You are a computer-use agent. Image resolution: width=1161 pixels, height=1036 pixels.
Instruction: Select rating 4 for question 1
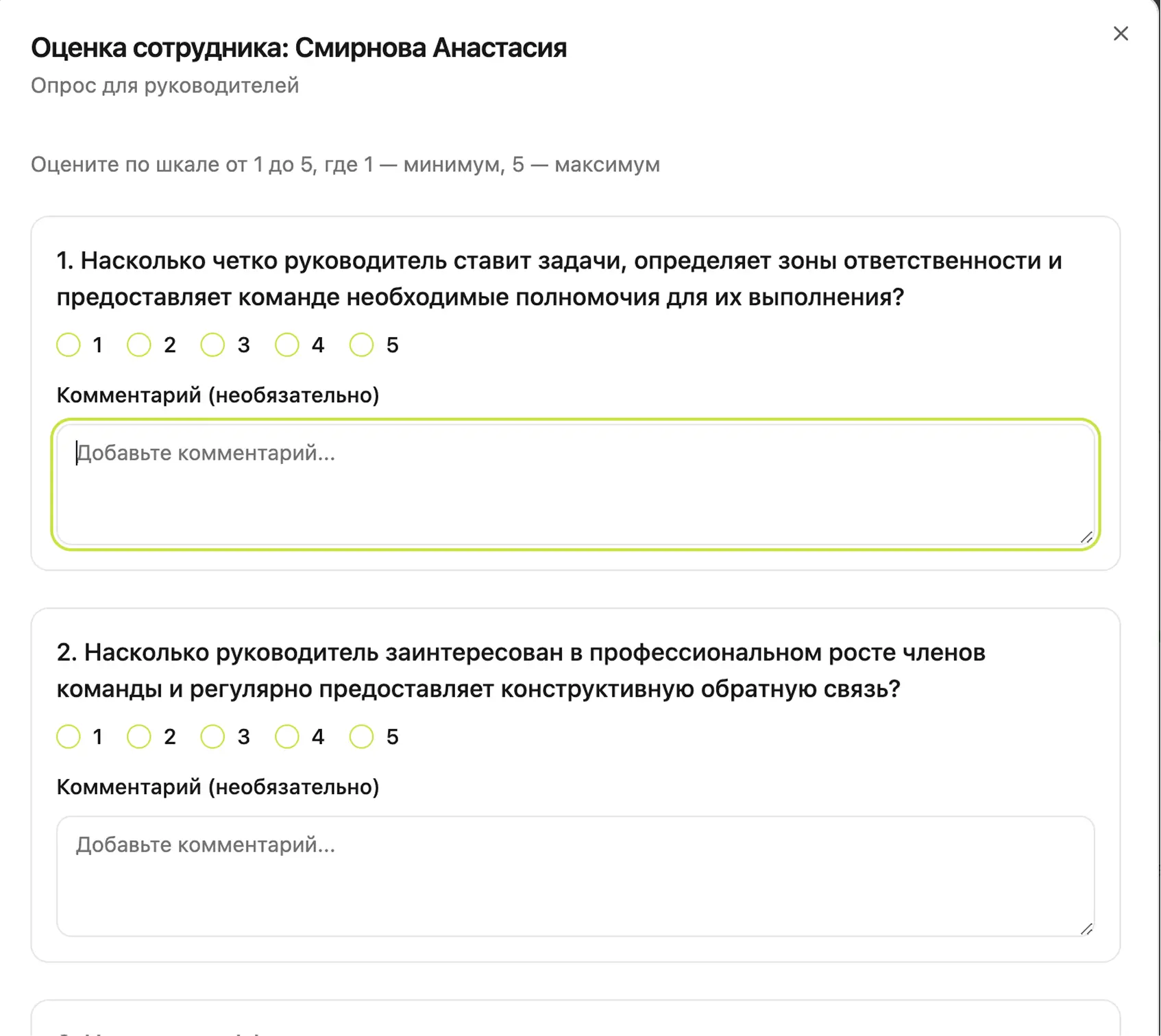287,345
